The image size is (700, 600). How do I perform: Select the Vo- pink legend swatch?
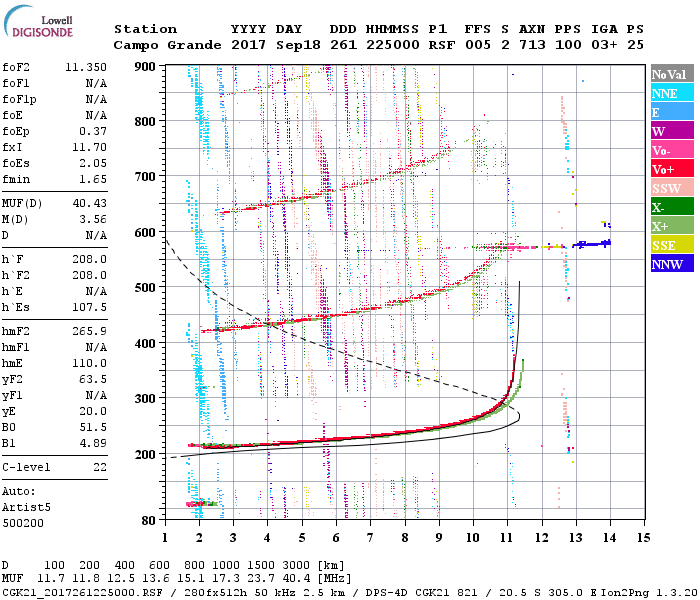click(x=672, y=150)
